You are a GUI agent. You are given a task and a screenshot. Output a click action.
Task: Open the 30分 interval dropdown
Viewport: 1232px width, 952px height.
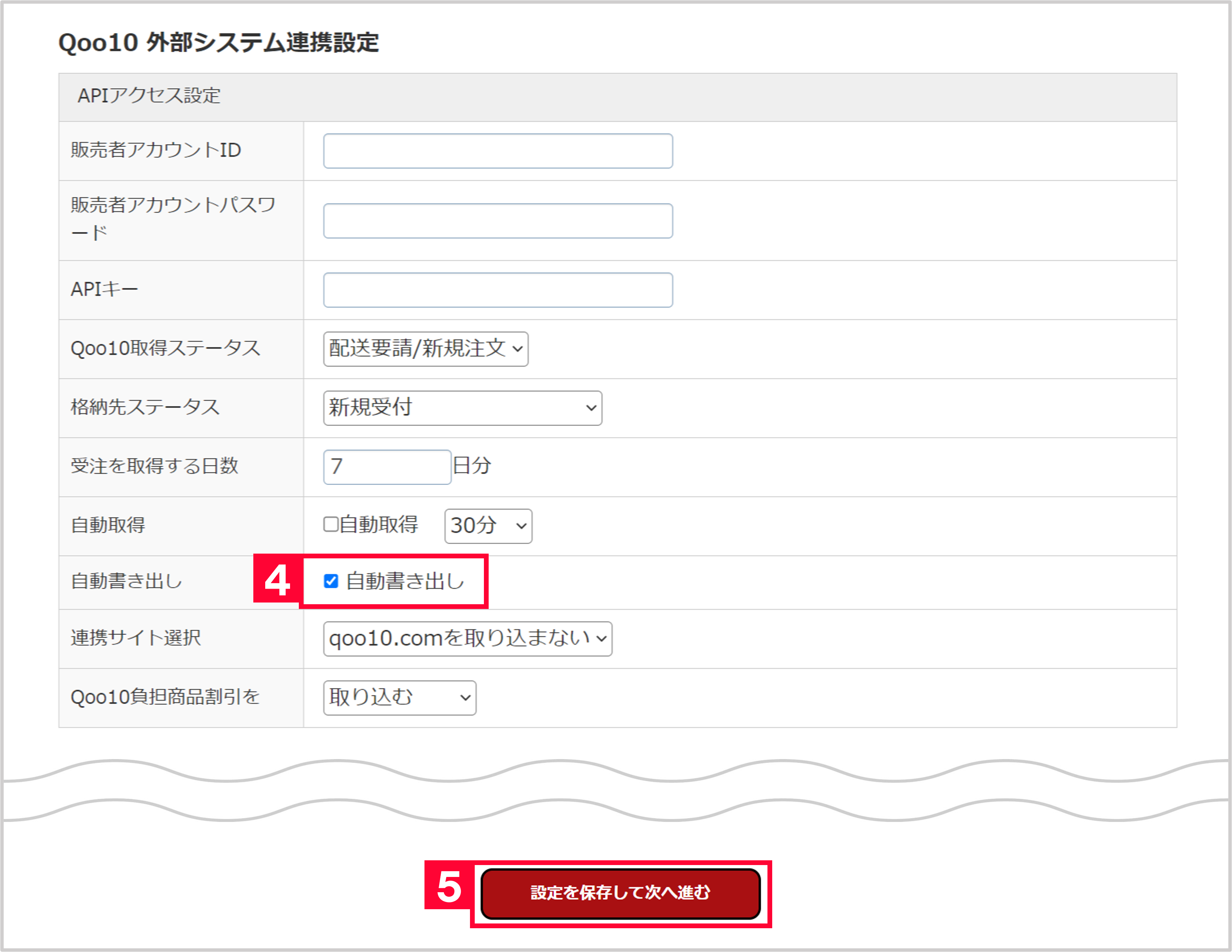tap(487, 525)
